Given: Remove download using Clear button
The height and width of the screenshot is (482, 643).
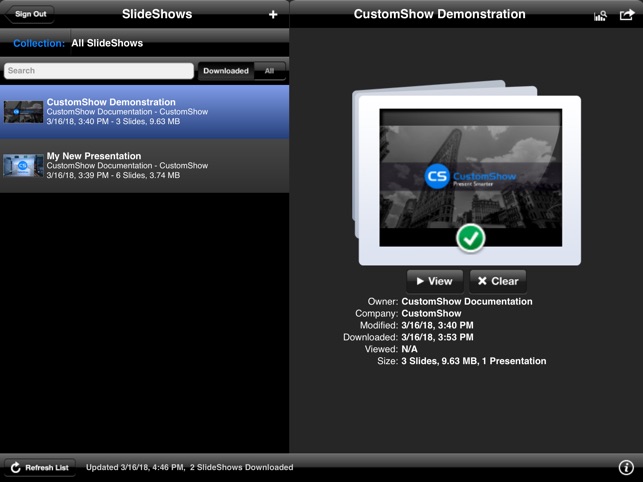Looking at the screenshot, I should pos(498,281).
